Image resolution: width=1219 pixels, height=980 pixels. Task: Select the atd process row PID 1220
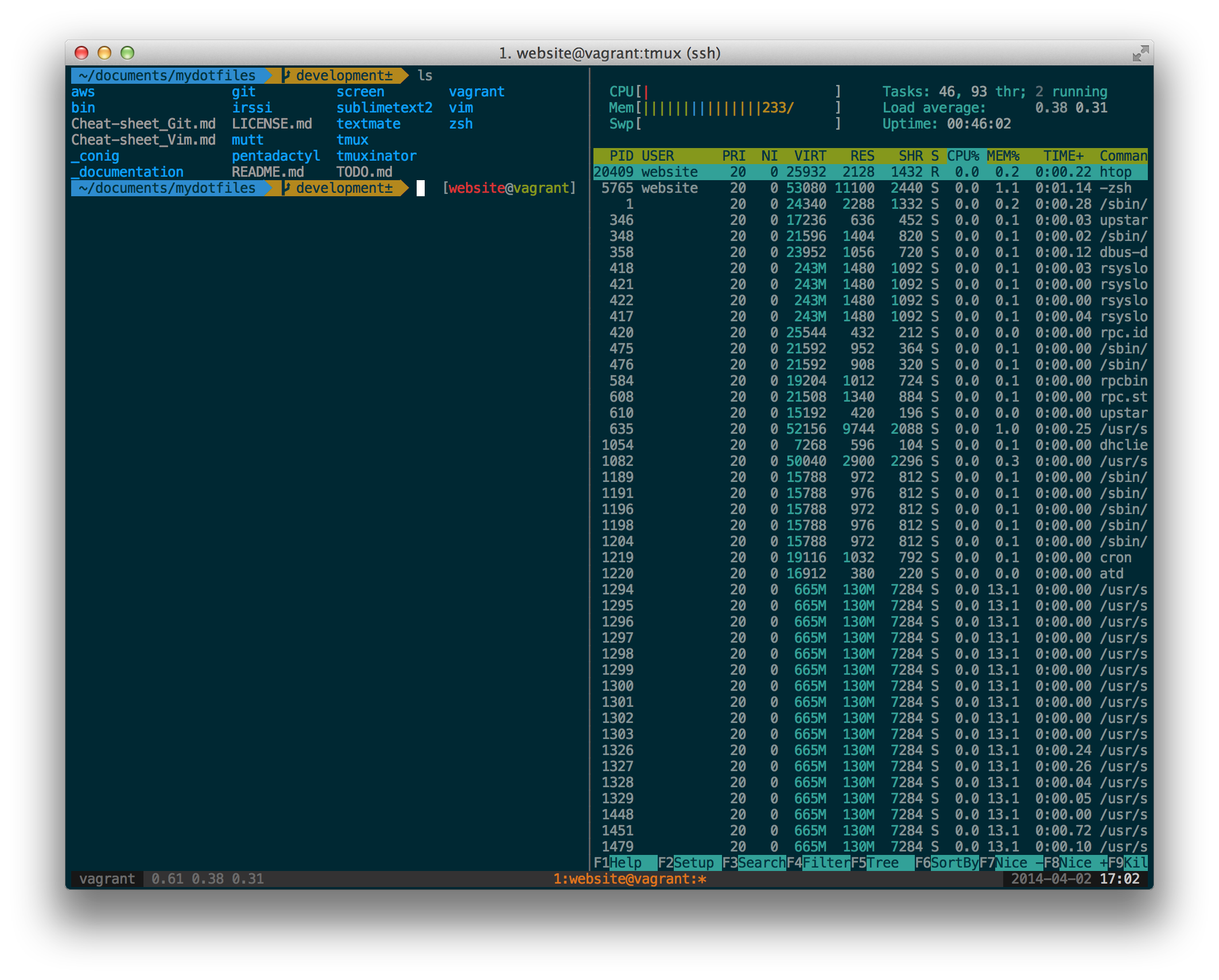(x=870, y=573)
